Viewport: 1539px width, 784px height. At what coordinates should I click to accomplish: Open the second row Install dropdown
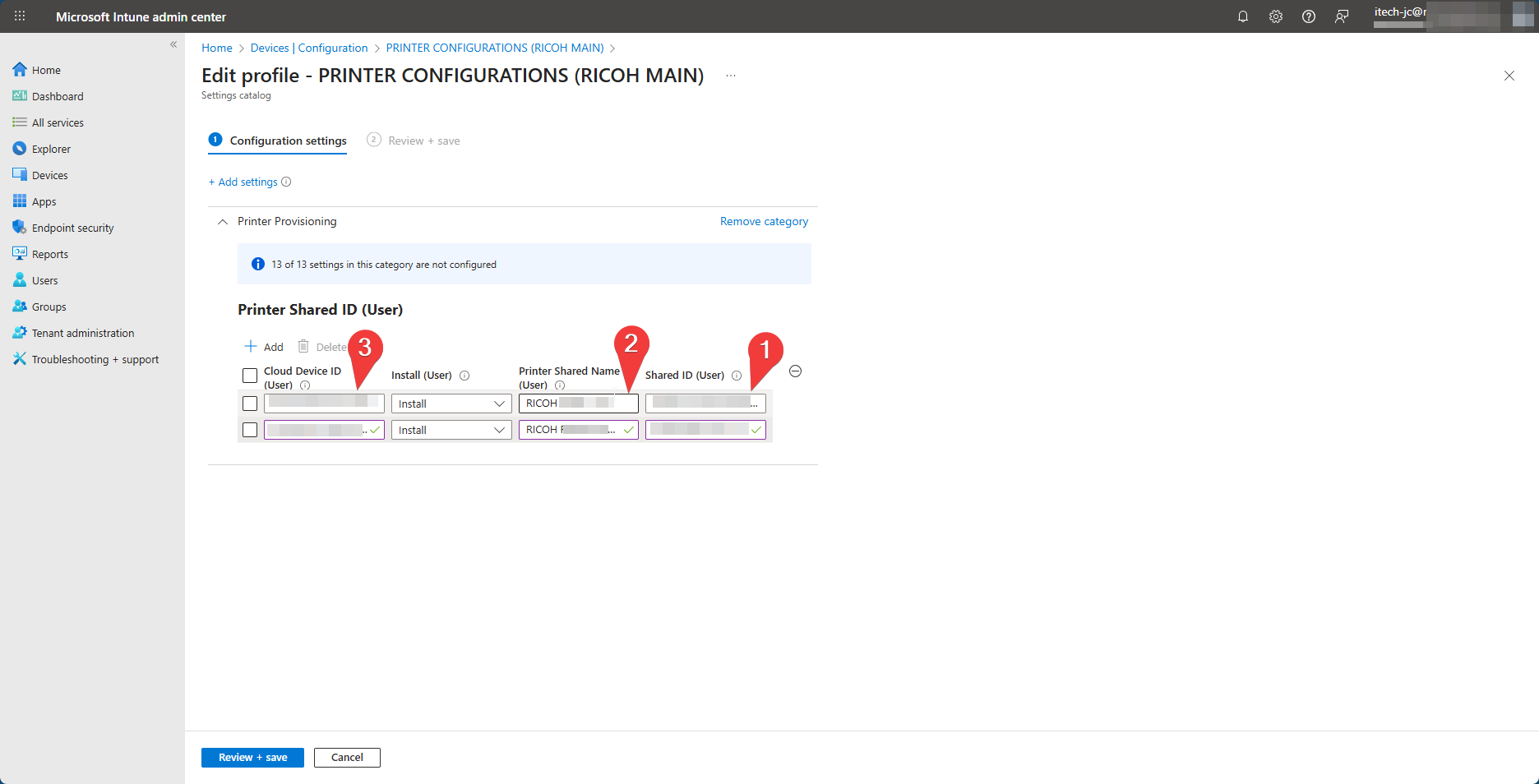point(451,430)
